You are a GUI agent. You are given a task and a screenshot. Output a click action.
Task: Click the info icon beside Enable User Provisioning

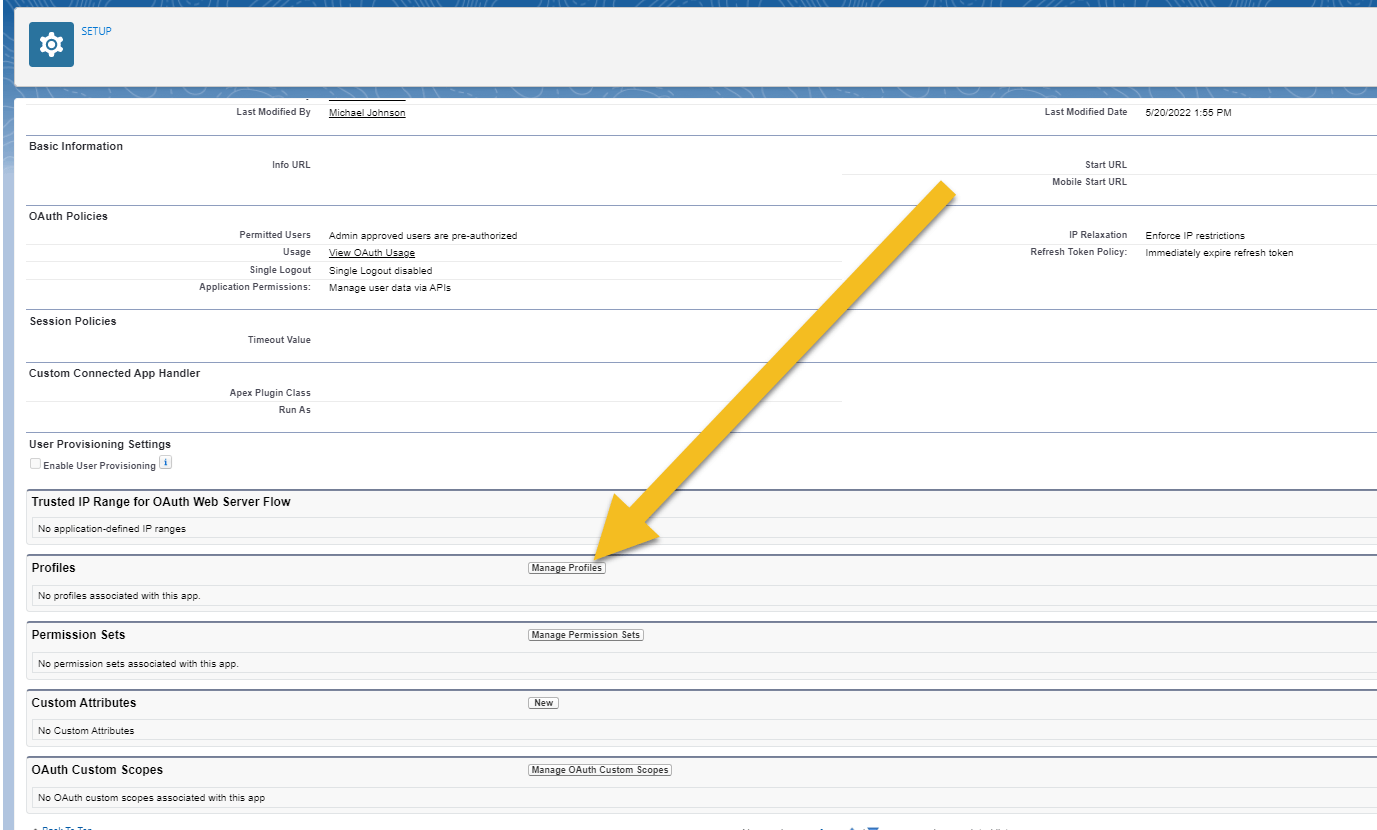pyautogui.click(x=165, y=462)
